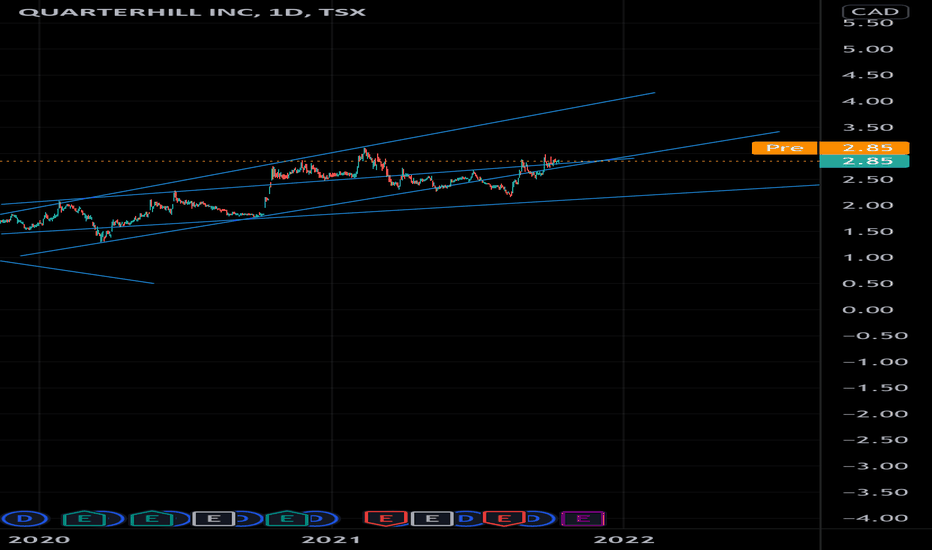The image size is (932, 550).
Task: Open the red E marker nearest the 2021 gridline
Action: point(386,519)
